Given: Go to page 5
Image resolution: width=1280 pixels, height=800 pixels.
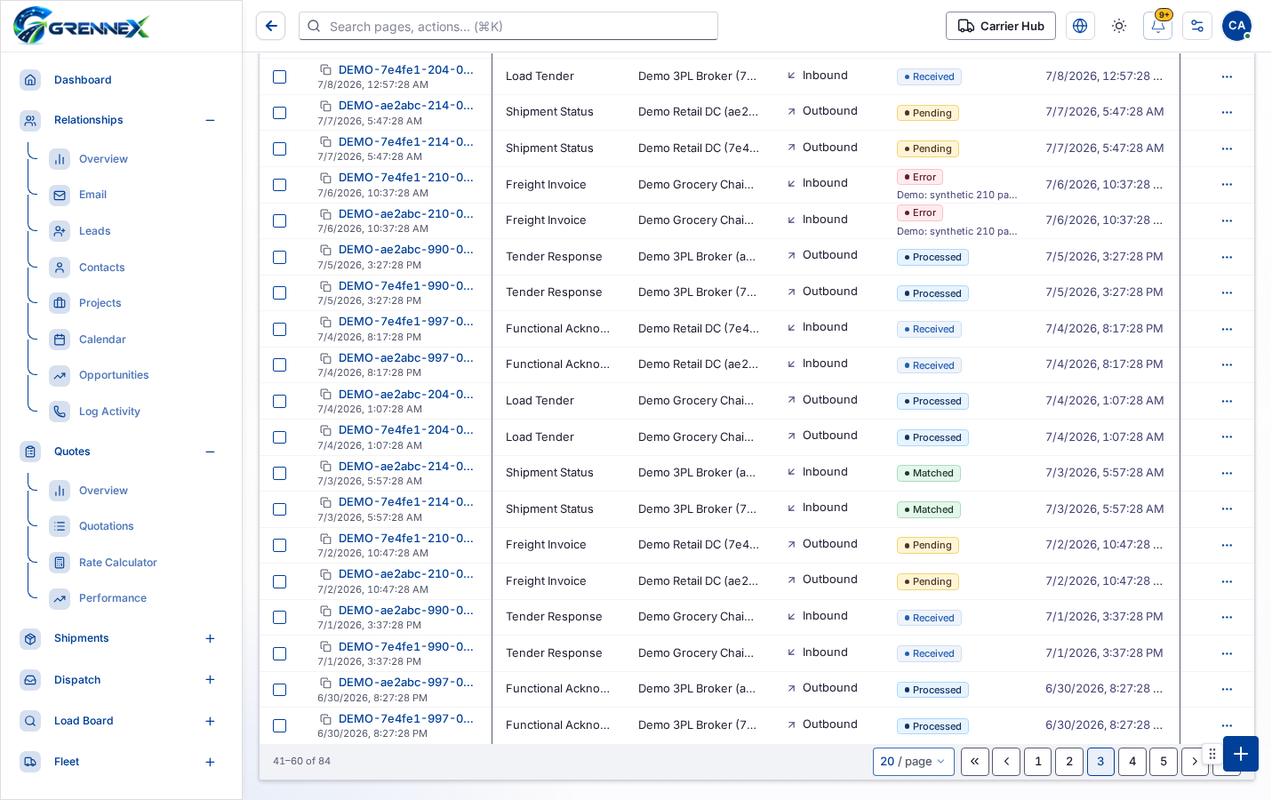Looking at the screenshot, I should coord(1163,762).
